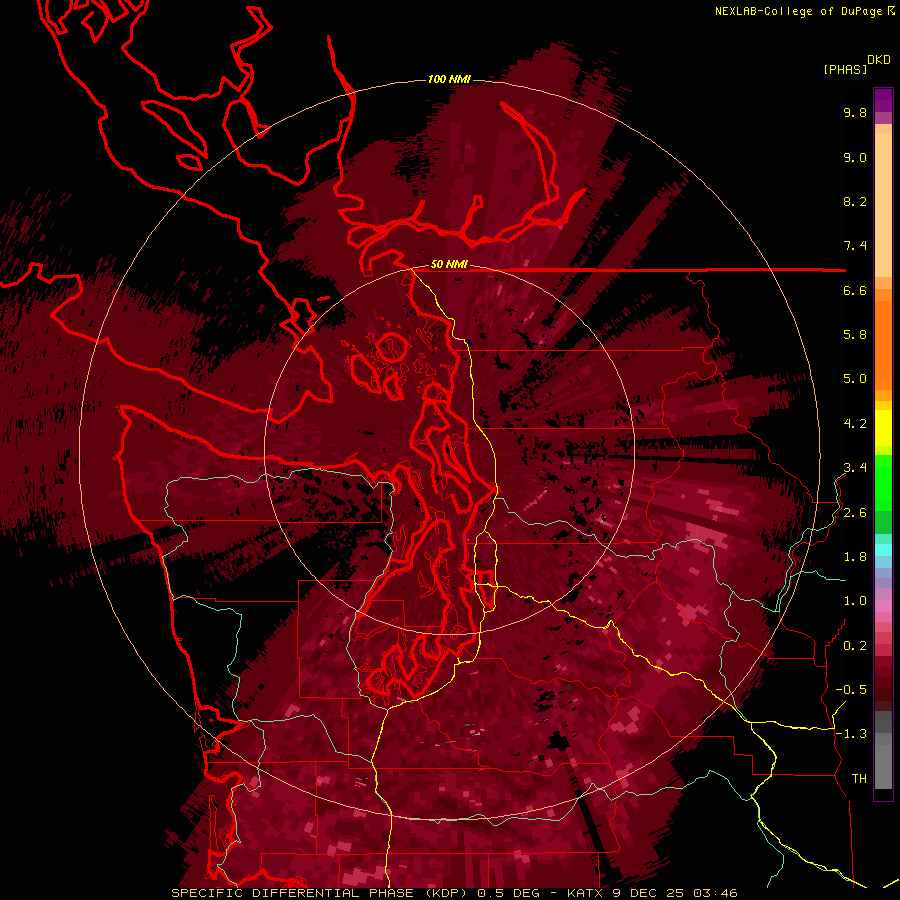The image size is (900, 900).
Task: Click the 50 NMI range ring label
Action: tap(449, 265)
